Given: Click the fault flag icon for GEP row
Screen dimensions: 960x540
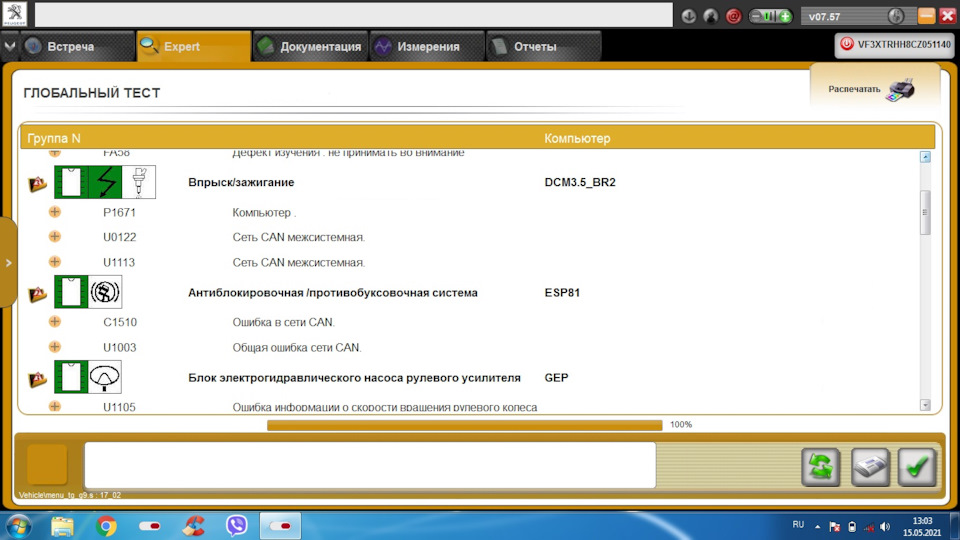Looking at the screenshot, I should pos(37,379).
